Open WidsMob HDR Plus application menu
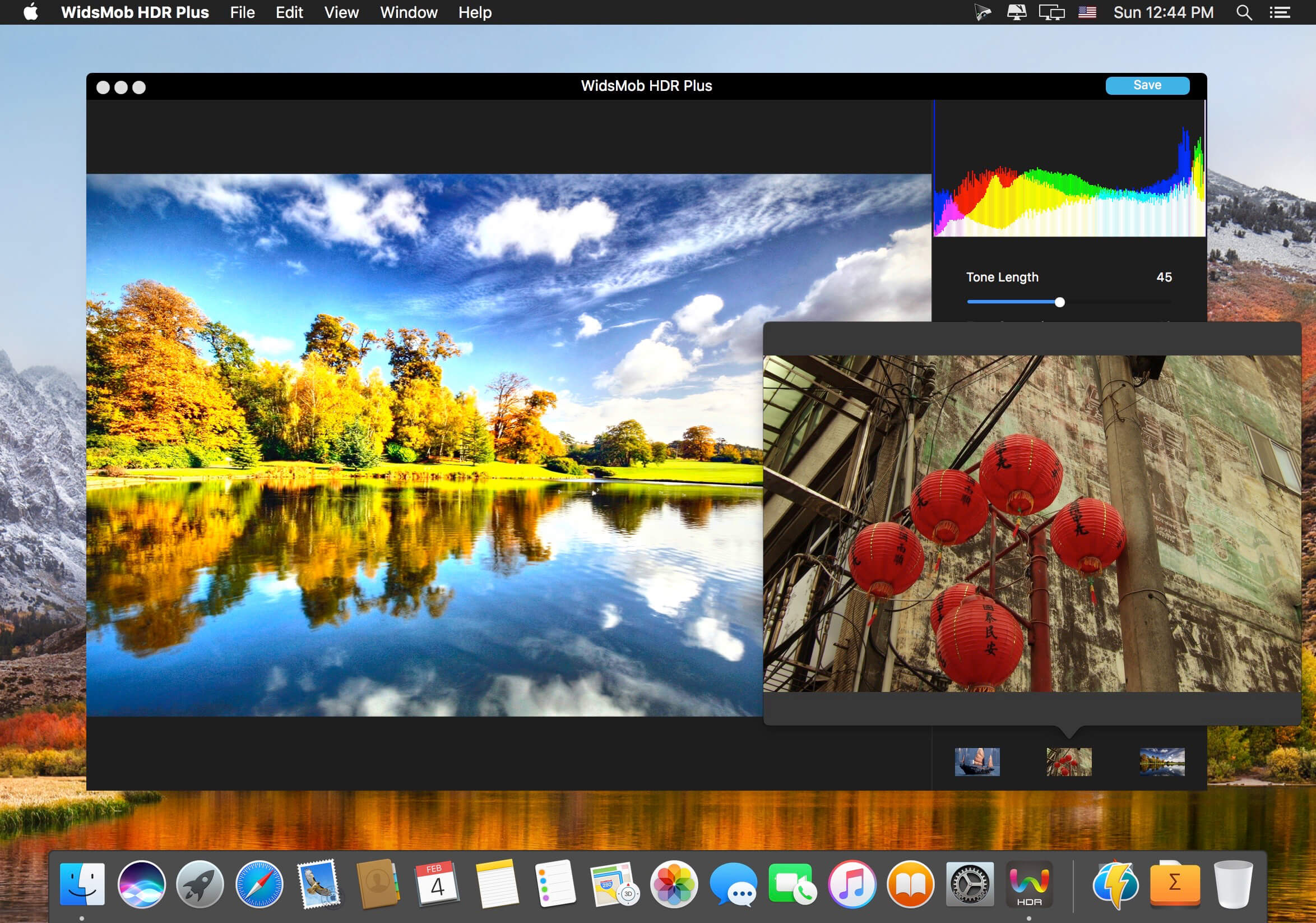 pyautogui.click(x=135, y=12)
